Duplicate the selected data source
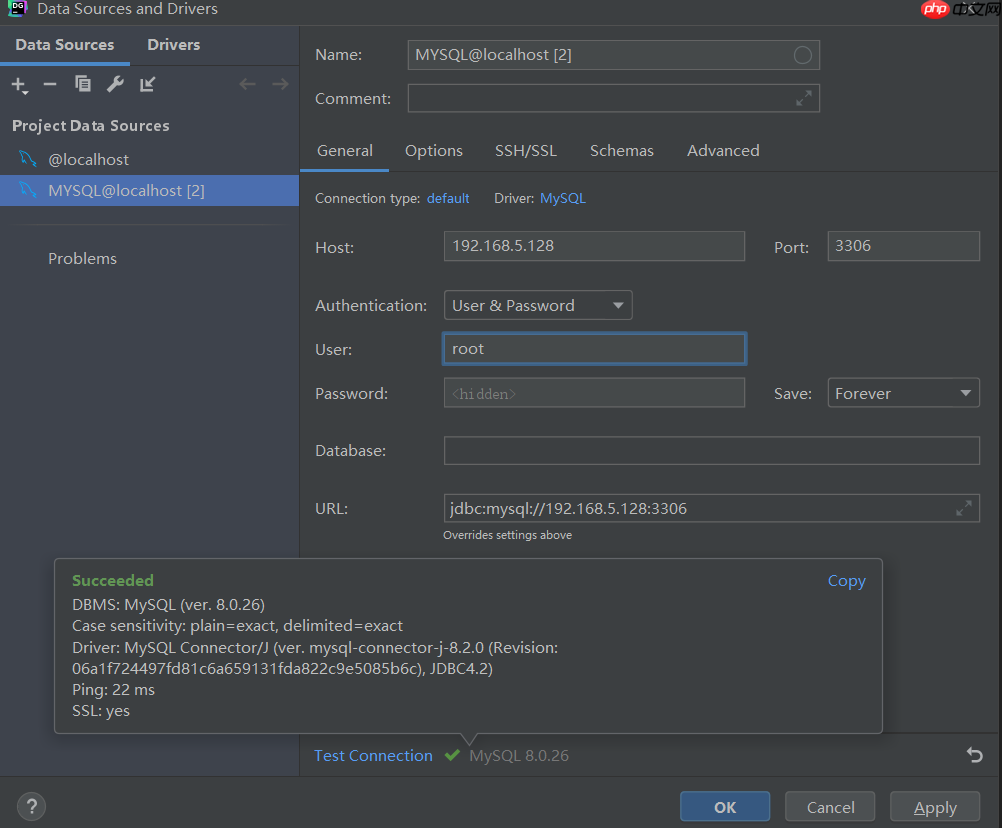This screenshot has width=1002, height=828. 82,84
